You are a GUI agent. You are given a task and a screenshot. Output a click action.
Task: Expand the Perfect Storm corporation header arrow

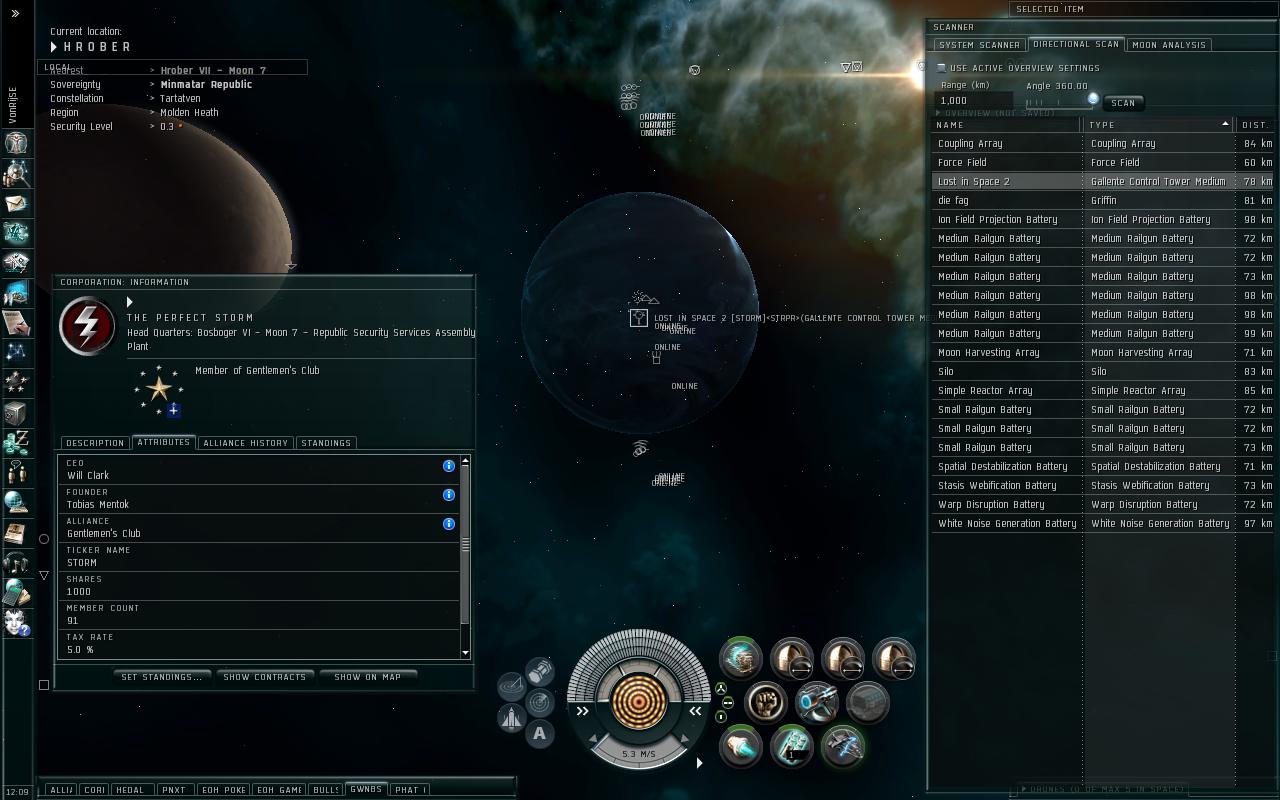(130, 302)
